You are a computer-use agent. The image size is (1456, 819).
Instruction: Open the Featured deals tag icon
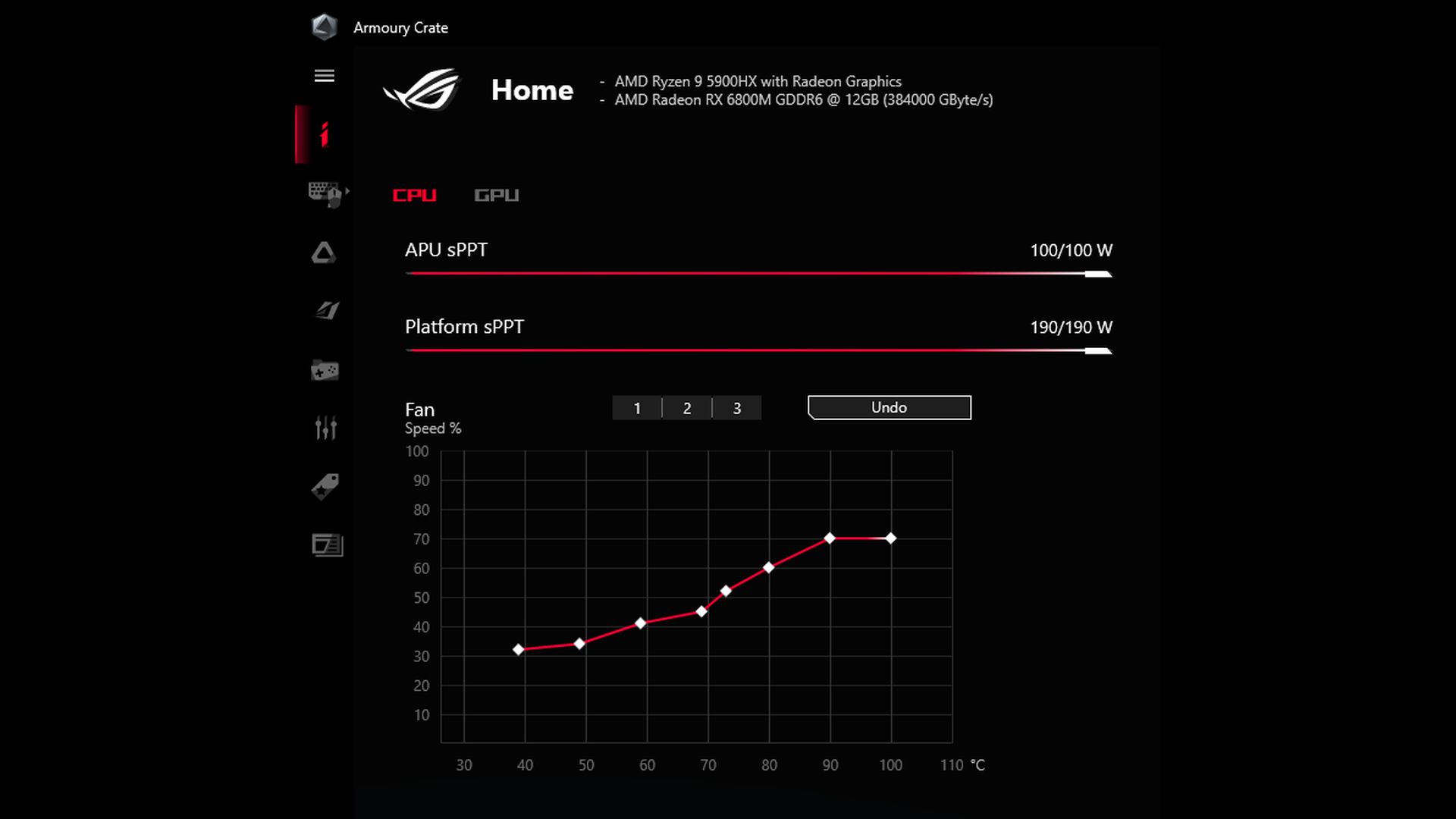tap(325, 486)
